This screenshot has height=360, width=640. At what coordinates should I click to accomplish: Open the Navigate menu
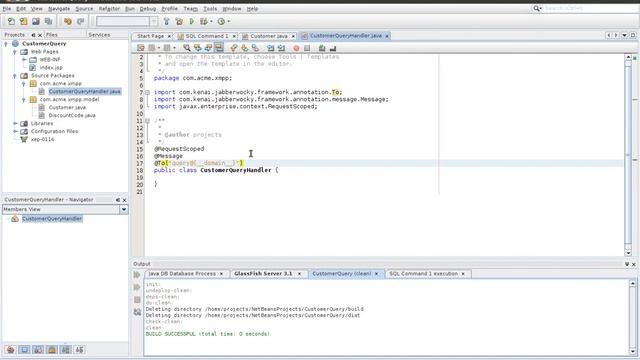pos(59,9)
